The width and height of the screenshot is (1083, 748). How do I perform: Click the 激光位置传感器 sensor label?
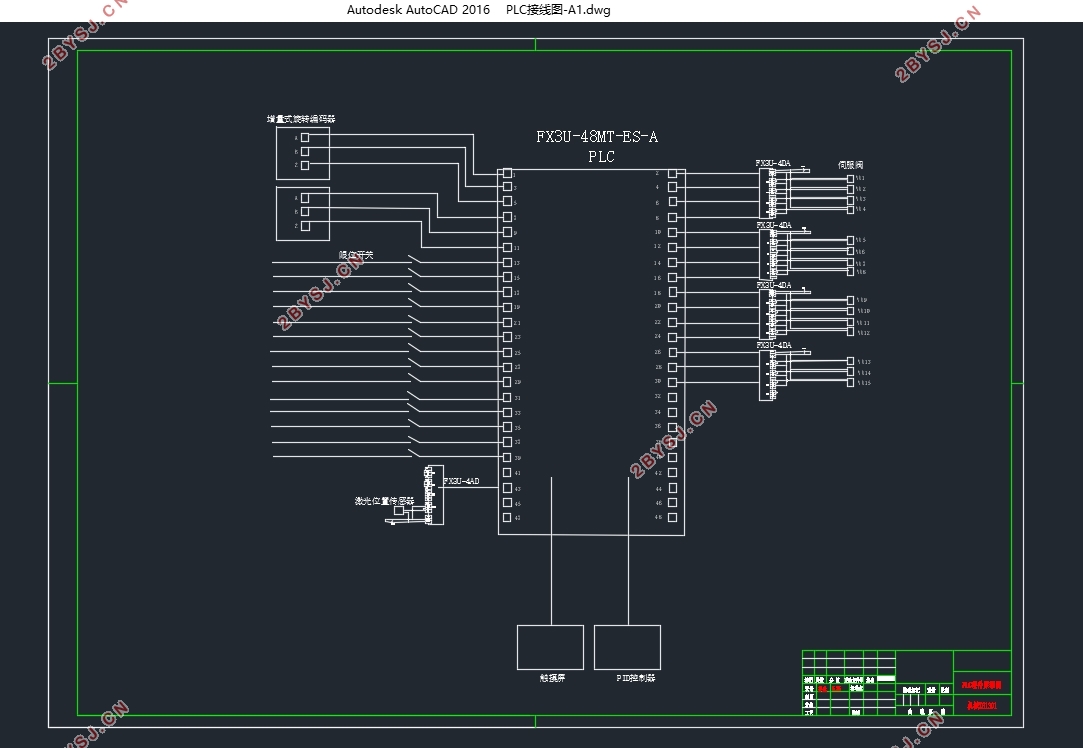point(384,501)
